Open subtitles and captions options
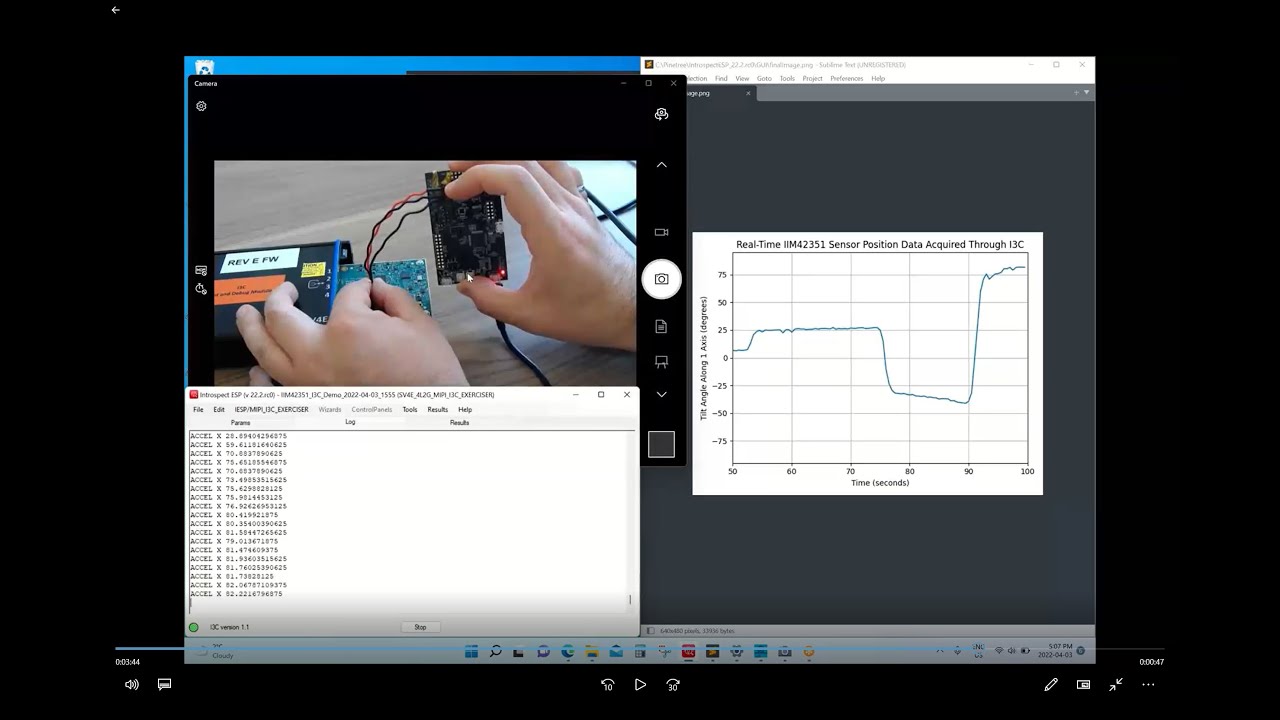This screenshot has height=720, width=1280. pyautogui.click(x=164, y=684)
